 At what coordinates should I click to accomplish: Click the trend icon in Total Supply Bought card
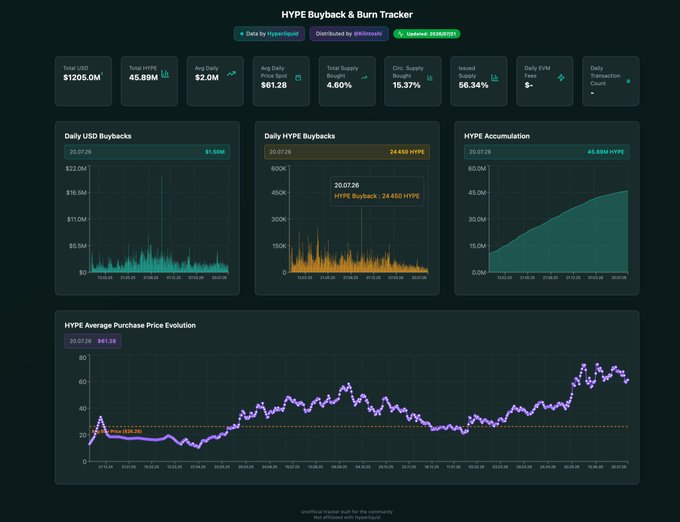(364, 78)
